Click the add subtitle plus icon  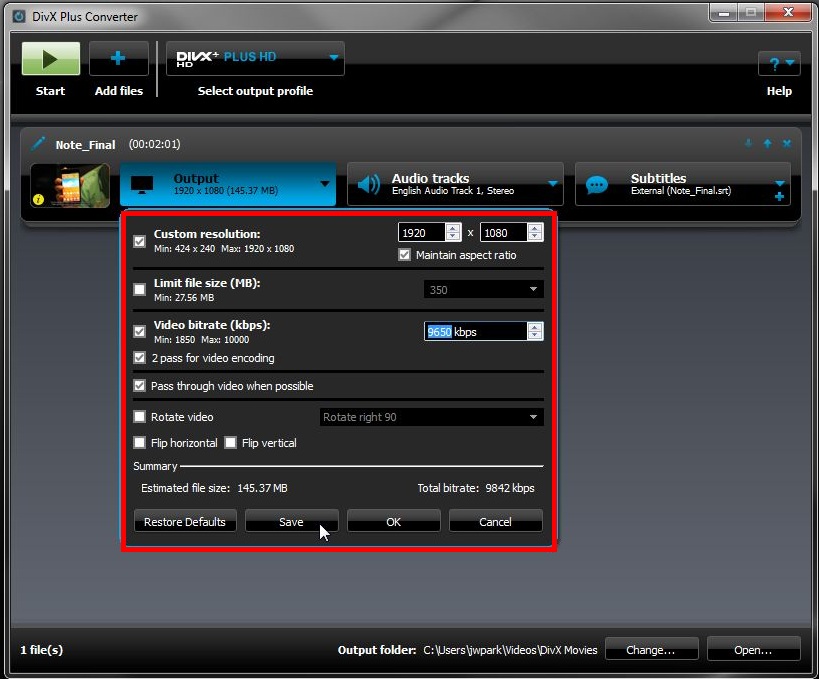779,197
